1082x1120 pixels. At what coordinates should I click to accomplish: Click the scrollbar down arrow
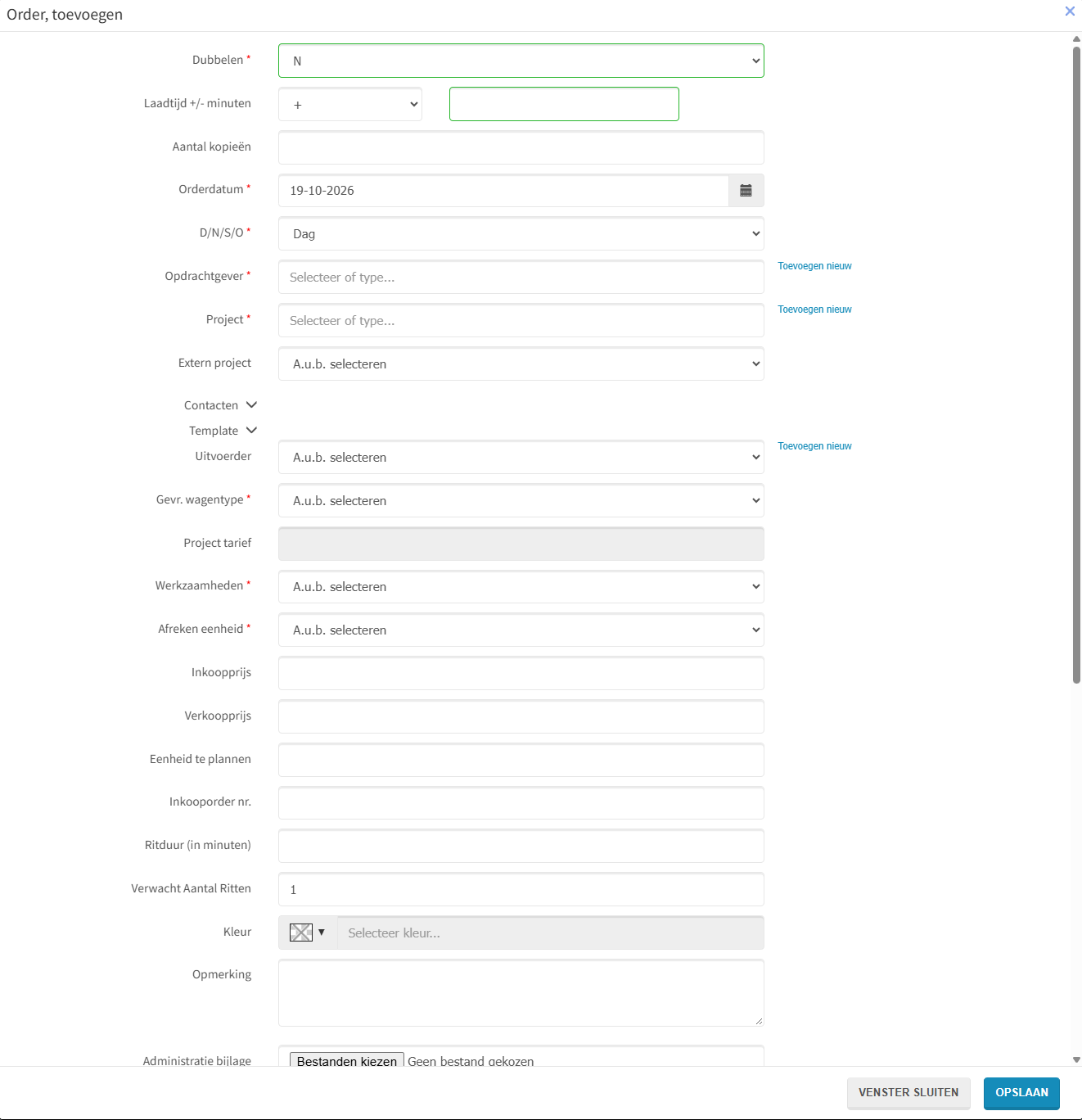[1076, 1059]
